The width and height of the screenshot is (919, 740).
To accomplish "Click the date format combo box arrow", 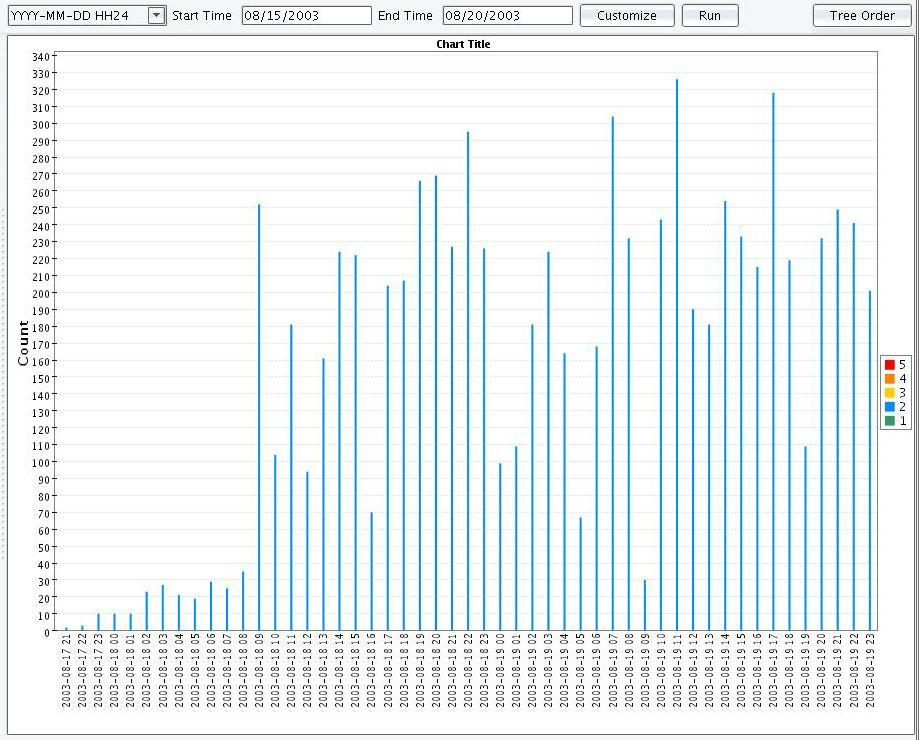I will (x=156, y=15).
